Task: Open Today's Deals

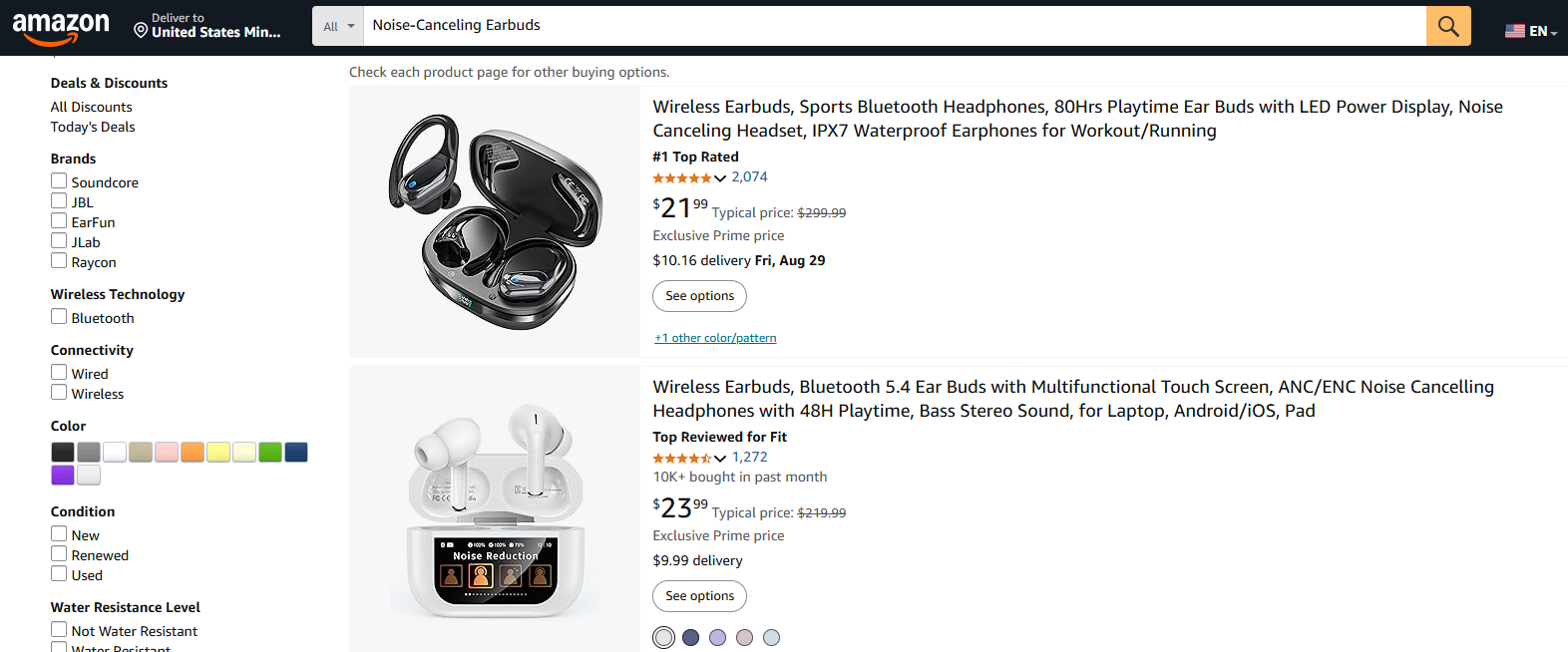Action: tap(93, 127)
